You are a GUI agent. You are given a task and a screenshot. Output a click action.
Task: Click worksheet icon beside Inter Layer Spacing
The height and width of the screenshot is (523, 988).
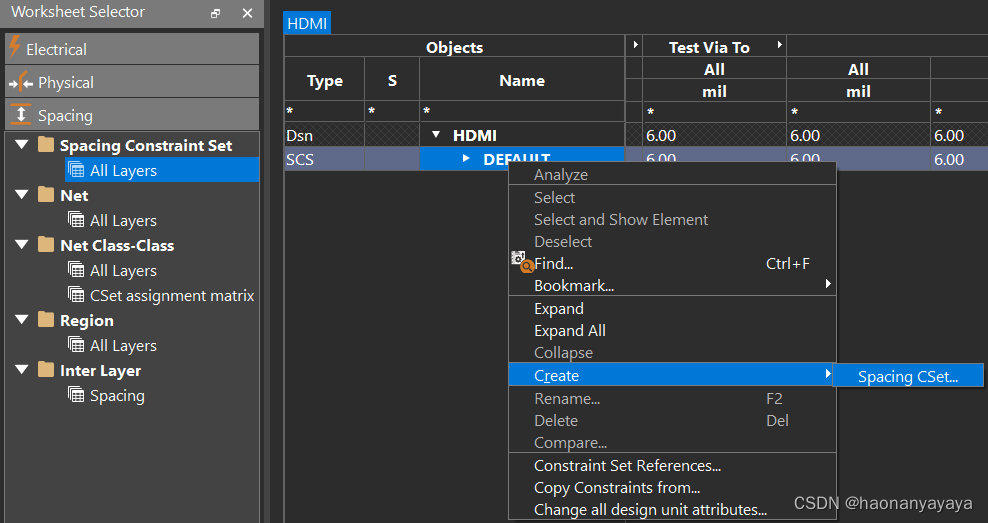76,394
